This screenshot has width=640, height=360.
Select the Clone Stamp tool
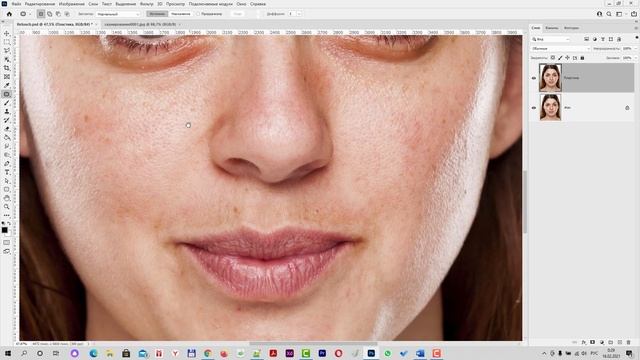tap(7, 111)
